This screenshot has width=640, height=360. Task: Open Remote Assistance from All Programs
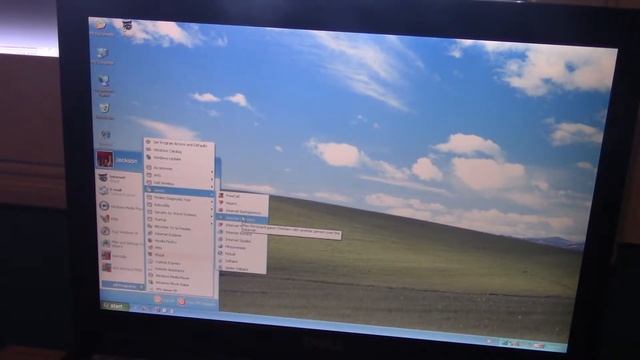click(x=180, y=270)
